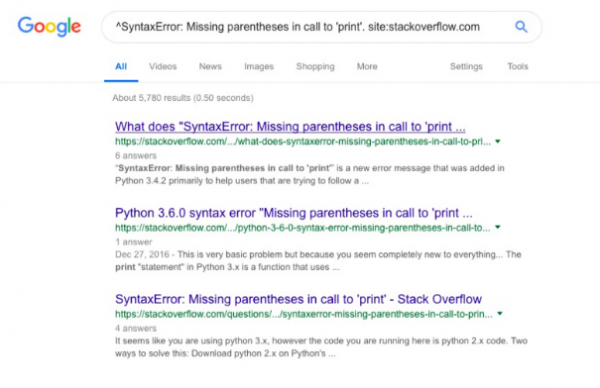Click the 'Dec 27, 2016' snippet date
600x388 pixels.
click(x=142, y=254)
